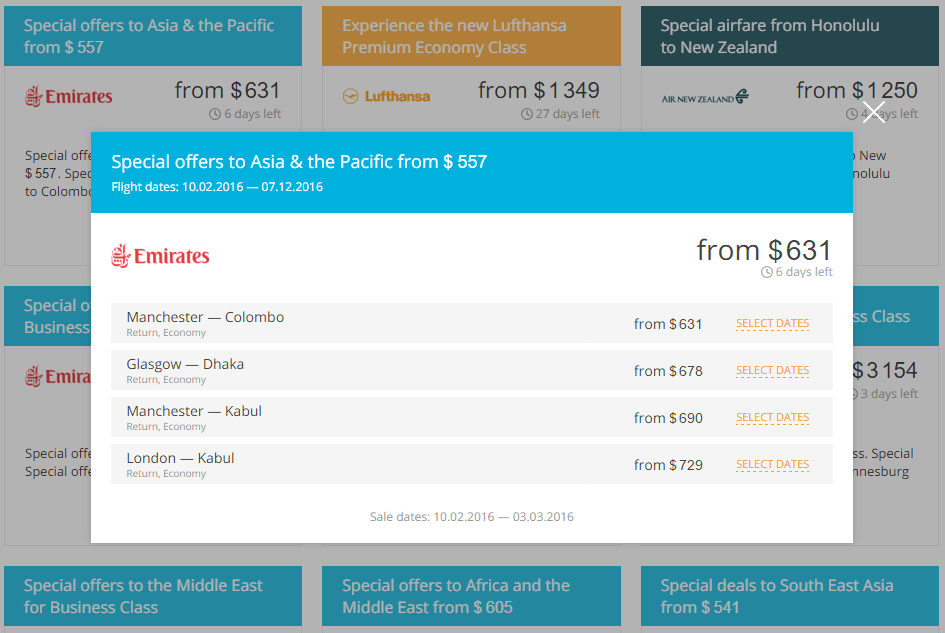Click Emirates logo on background card
945x633 pixels.
[x=68, y=97]
